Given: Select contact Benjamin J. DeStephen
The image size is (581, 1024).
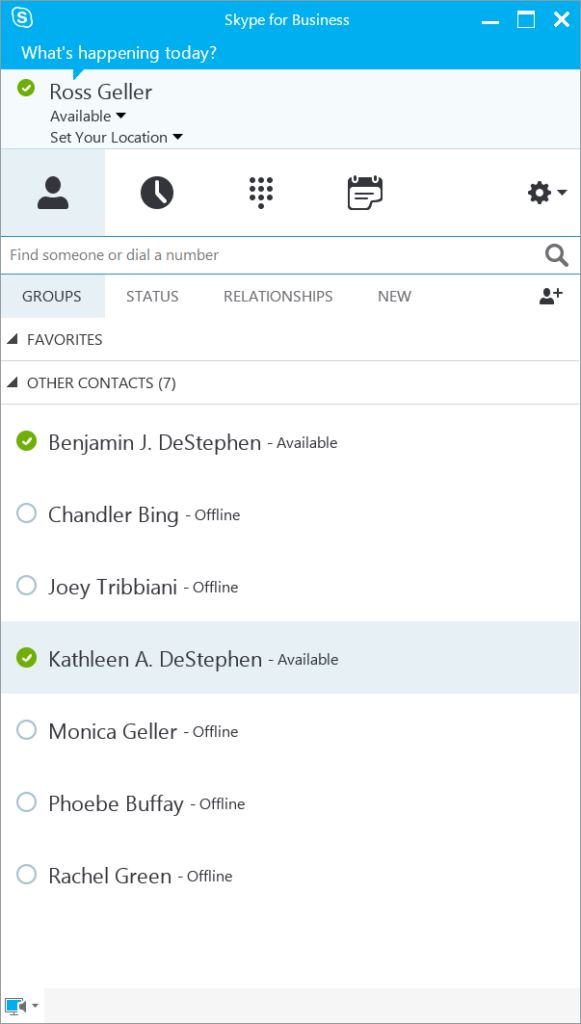Looking at the screenshot, I should point(290,442).
